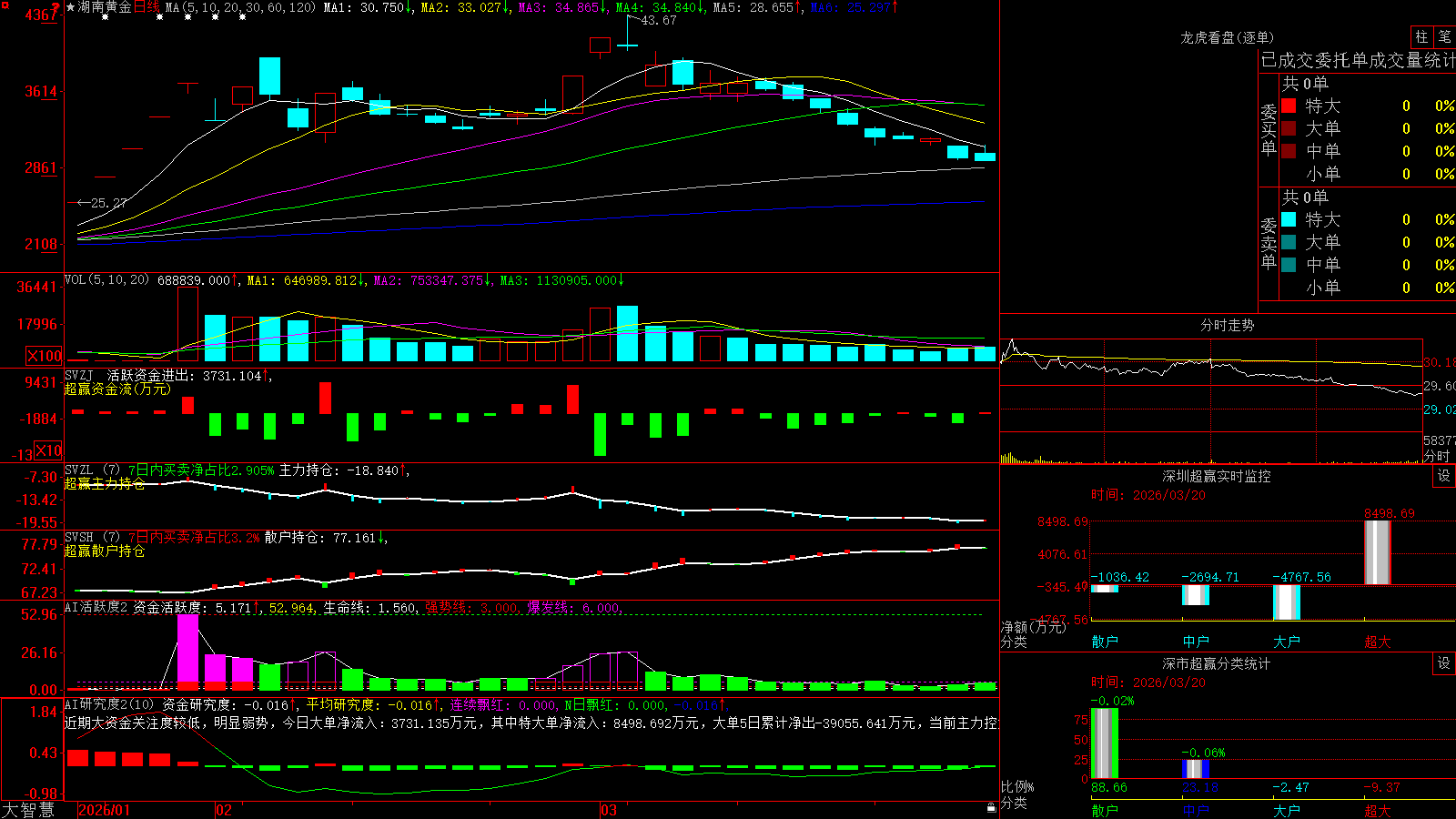Open 设 settings for 深市超赢分类统计
The width and height of the screenshot is (1456, 819).
tap(1444, 663)
